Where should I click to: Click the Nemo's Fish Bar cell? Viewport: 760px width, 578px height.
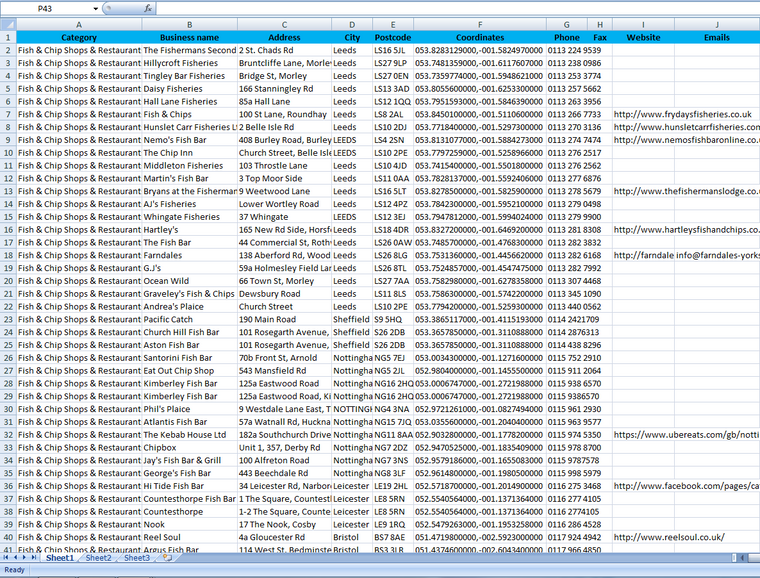(x=190, y=140)
